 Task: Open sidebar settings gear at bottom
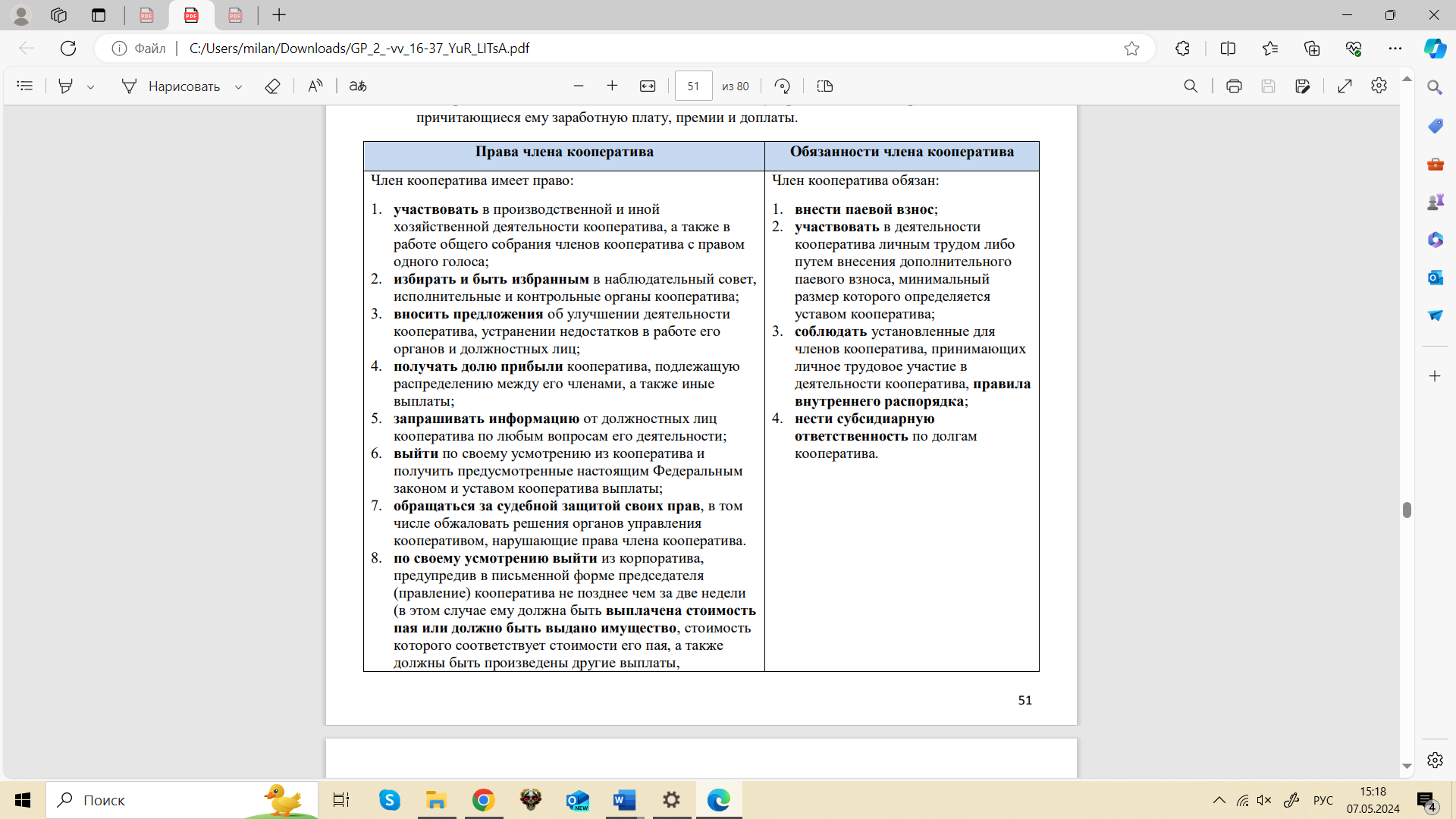pos(1435,760)
